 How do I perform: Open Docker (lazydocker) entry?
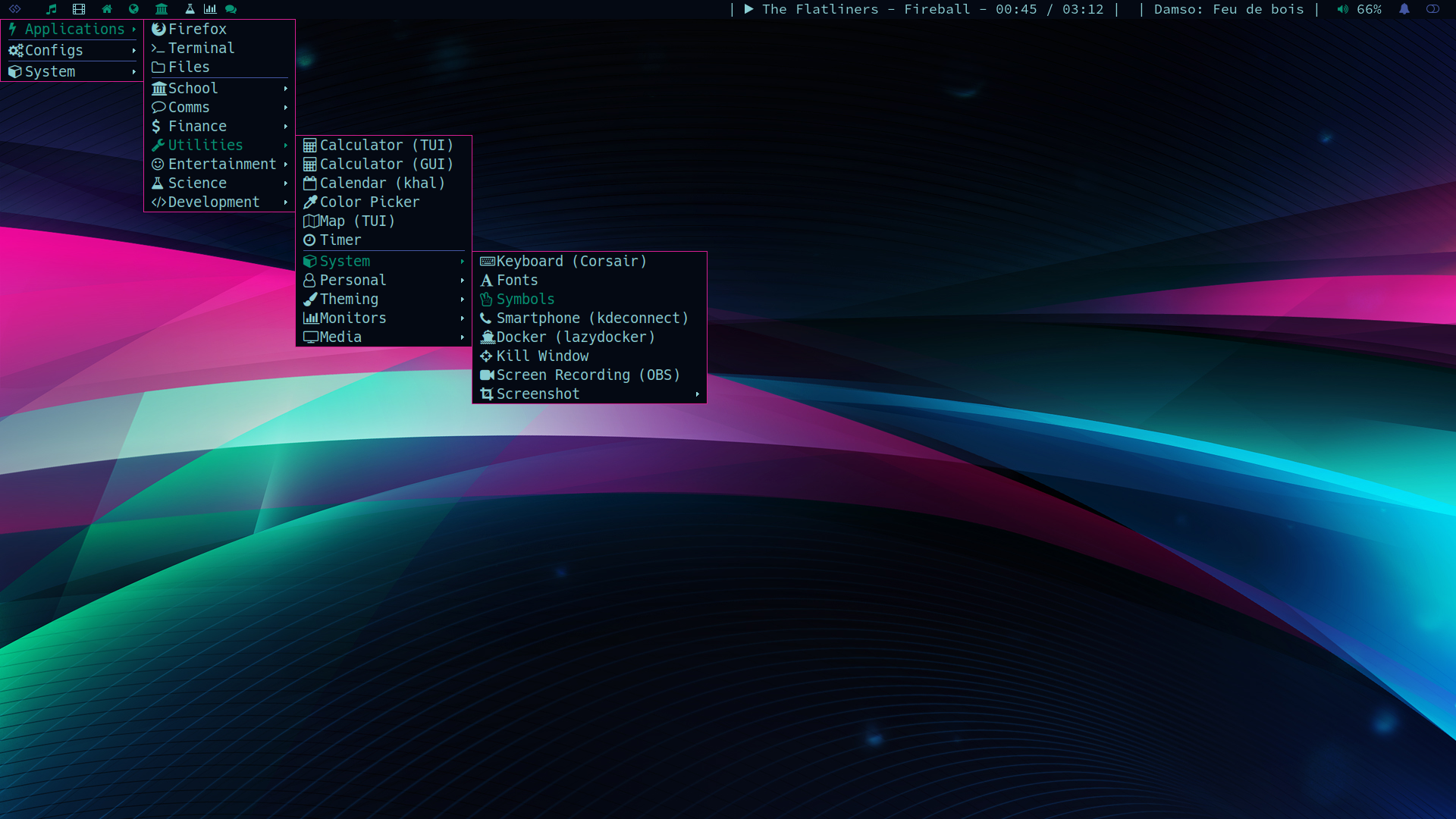[x=575, y=337]
